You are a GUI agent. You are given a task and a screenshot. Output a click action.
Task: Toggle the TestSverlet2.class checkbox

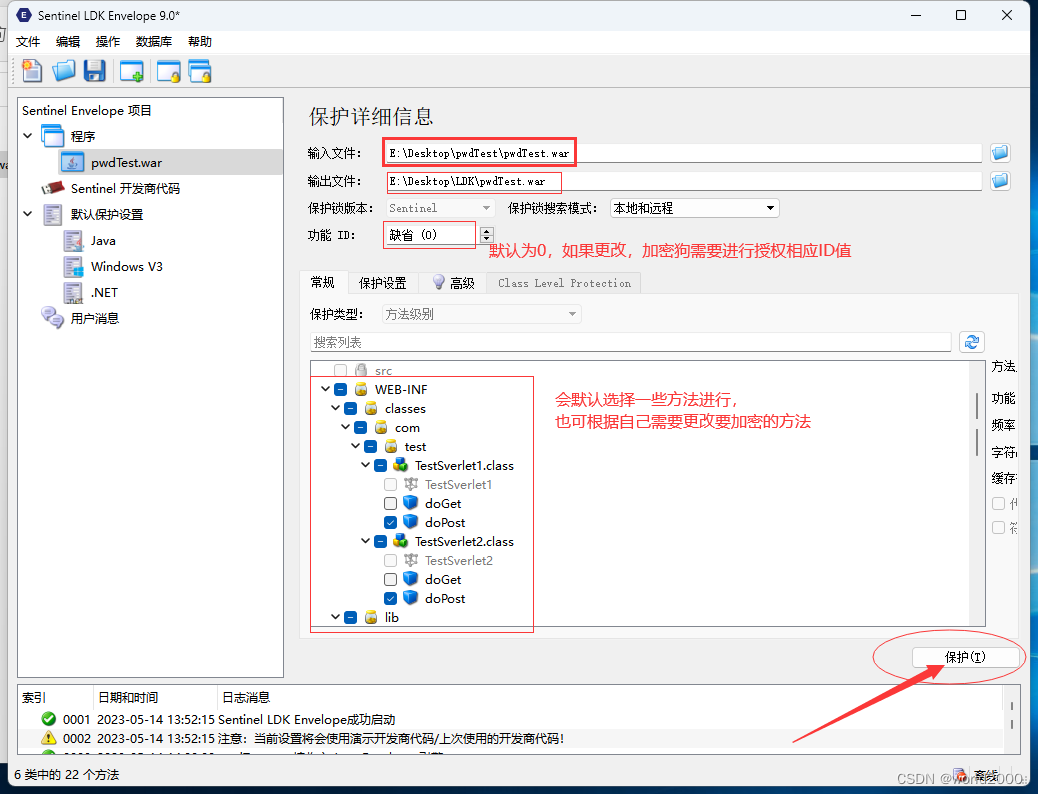[381, 542]
